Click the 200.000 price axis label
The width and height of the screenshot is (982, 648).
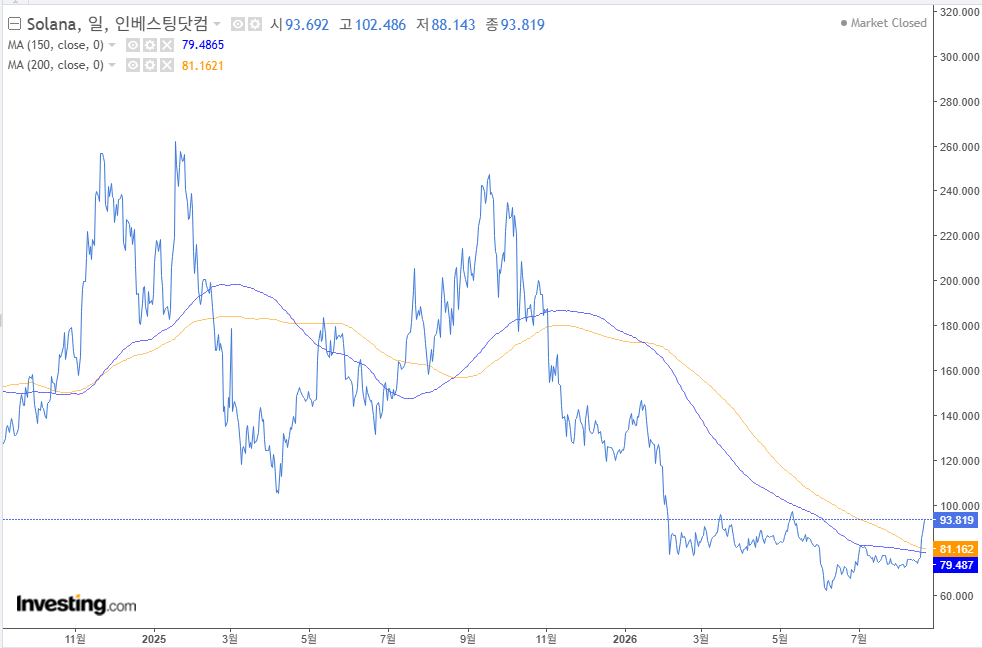(959, 281)
